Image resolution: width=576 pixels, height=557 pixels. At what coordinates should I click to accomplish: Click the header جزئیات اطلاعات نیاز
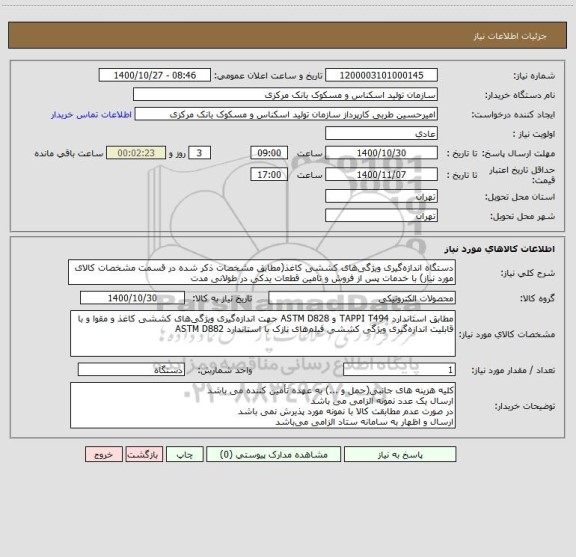coord(510,36)
